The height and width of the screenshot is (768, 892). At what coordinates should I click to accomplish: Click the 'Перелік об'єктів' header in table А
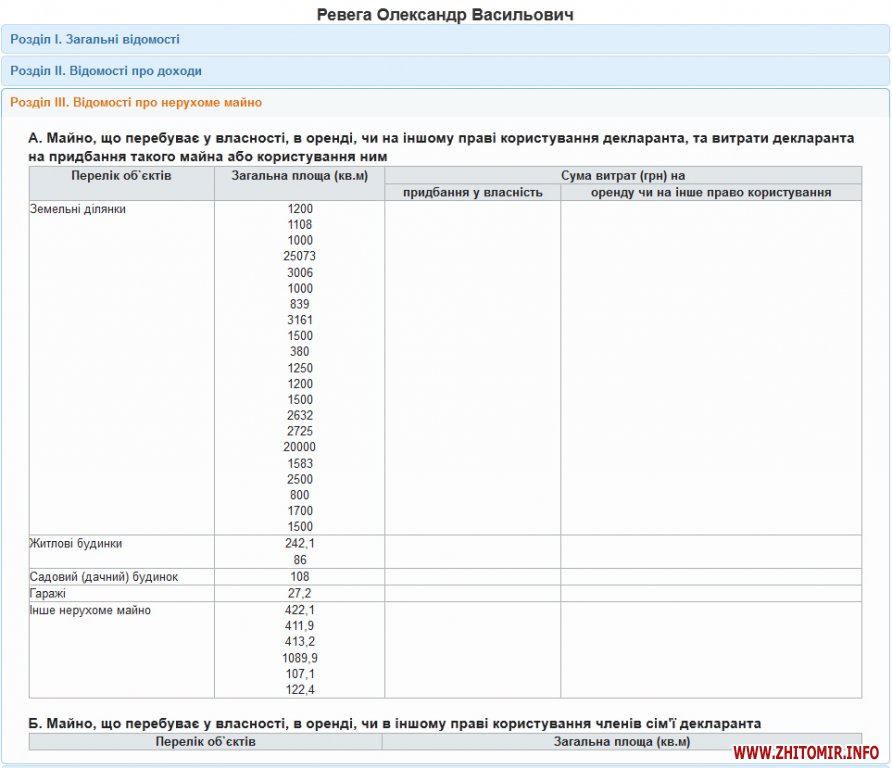121,176
